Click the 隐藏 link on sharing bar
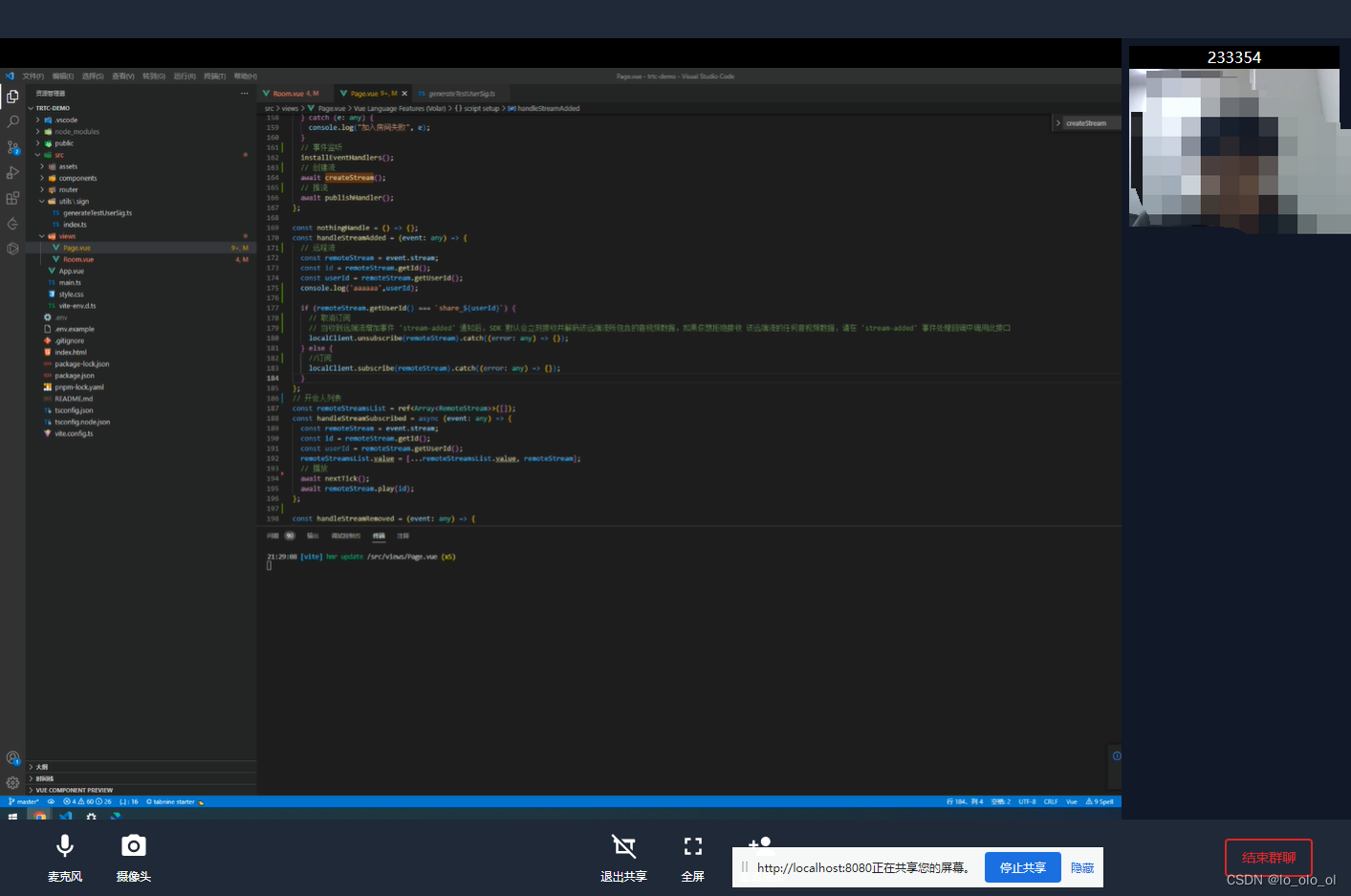This screenshot has width=1351, height=896. point(1082,867)
